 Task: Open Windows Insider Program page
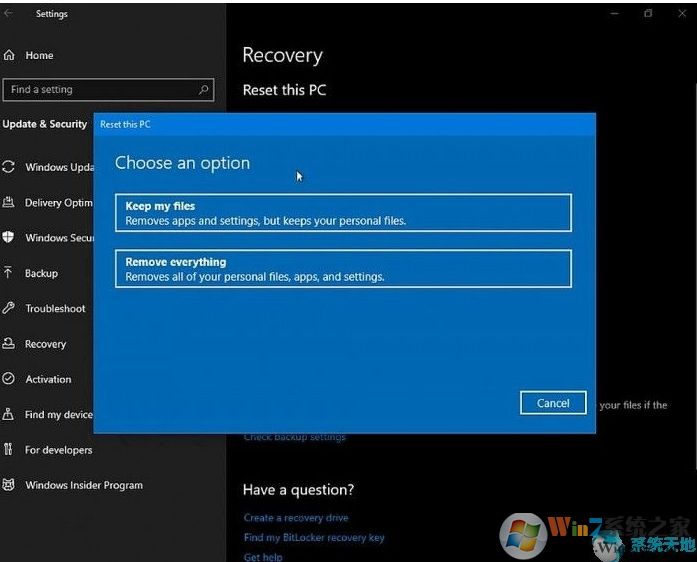pos(84,485)
